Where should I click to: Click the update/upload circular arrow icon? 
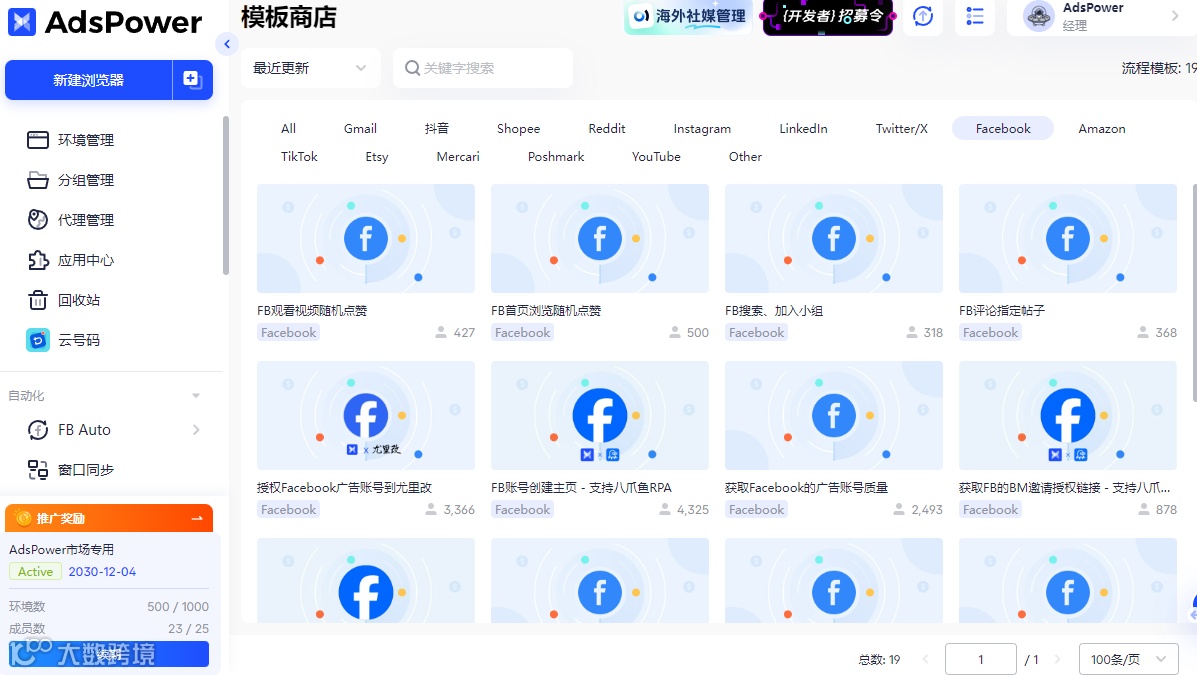[x=923, y=16]
